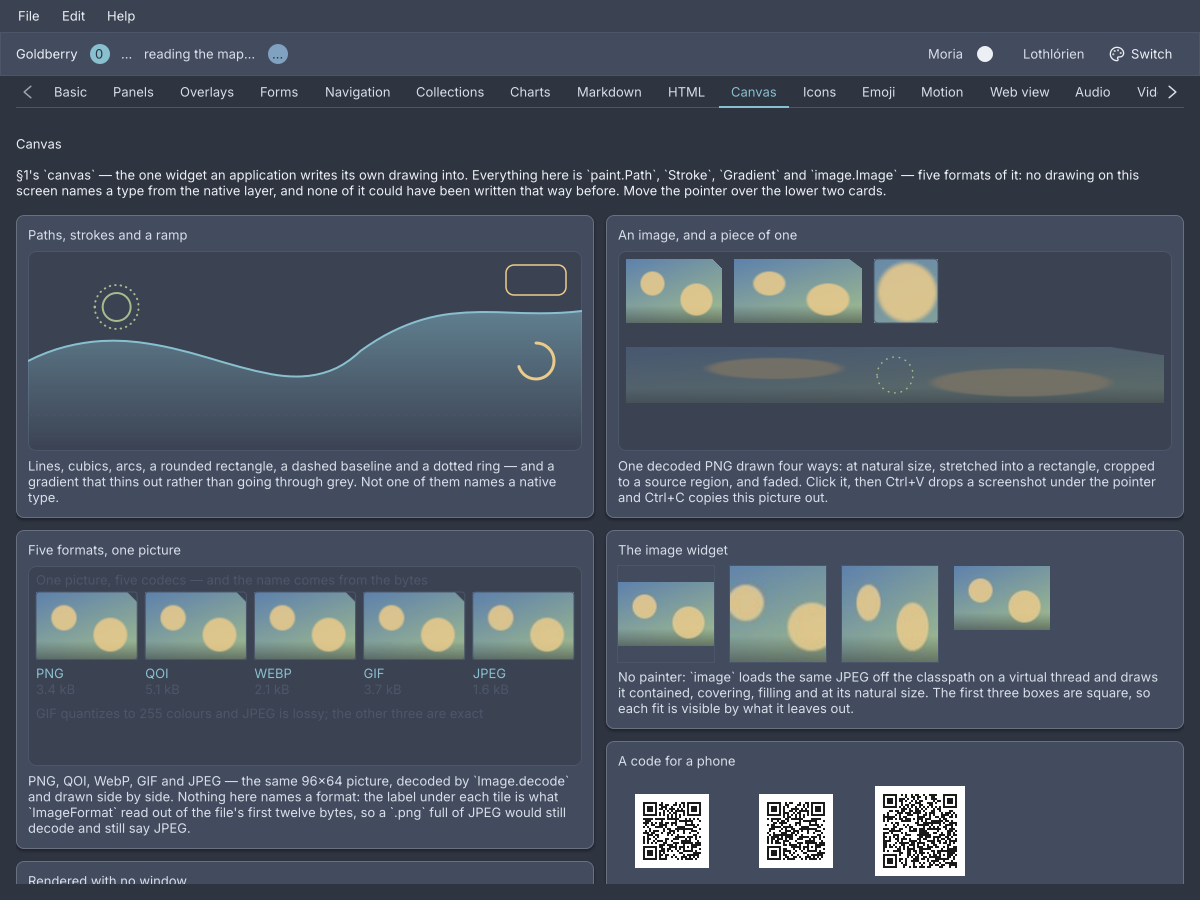Click the second, covering image widget box

[778, 614]
